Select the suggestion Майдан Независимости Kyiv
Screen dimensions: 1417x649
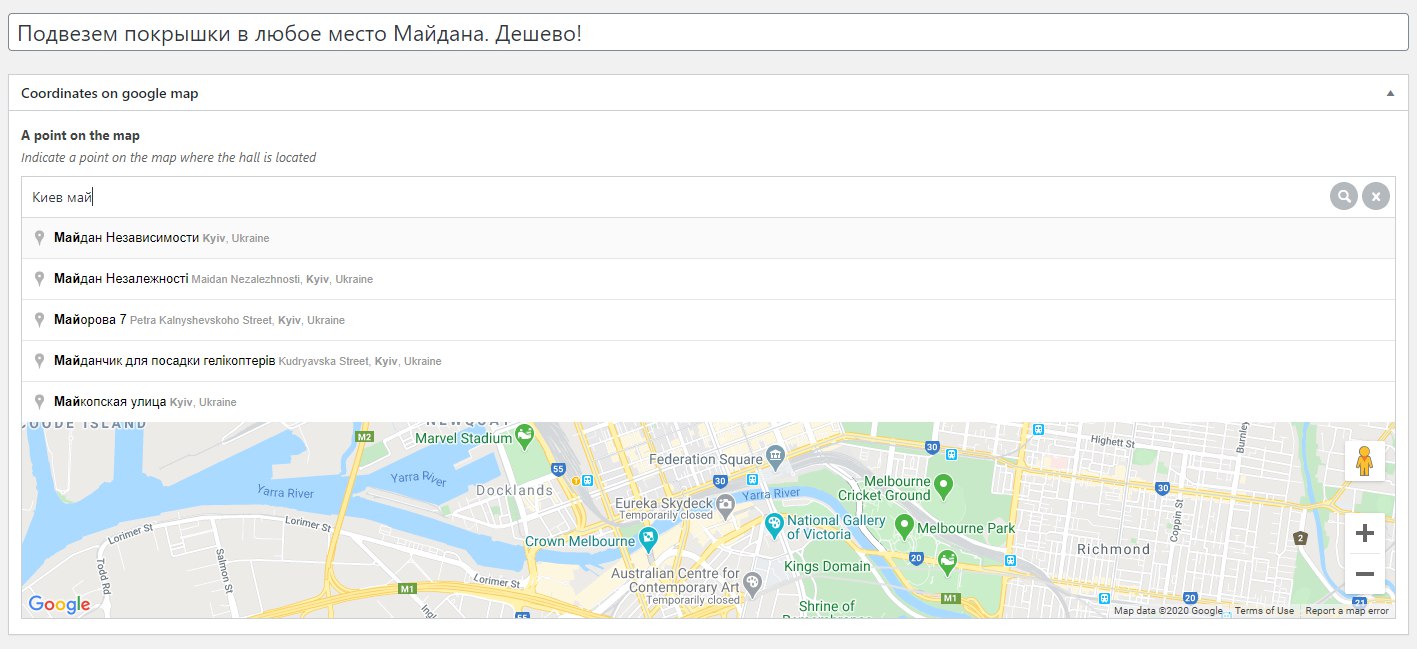708,238
